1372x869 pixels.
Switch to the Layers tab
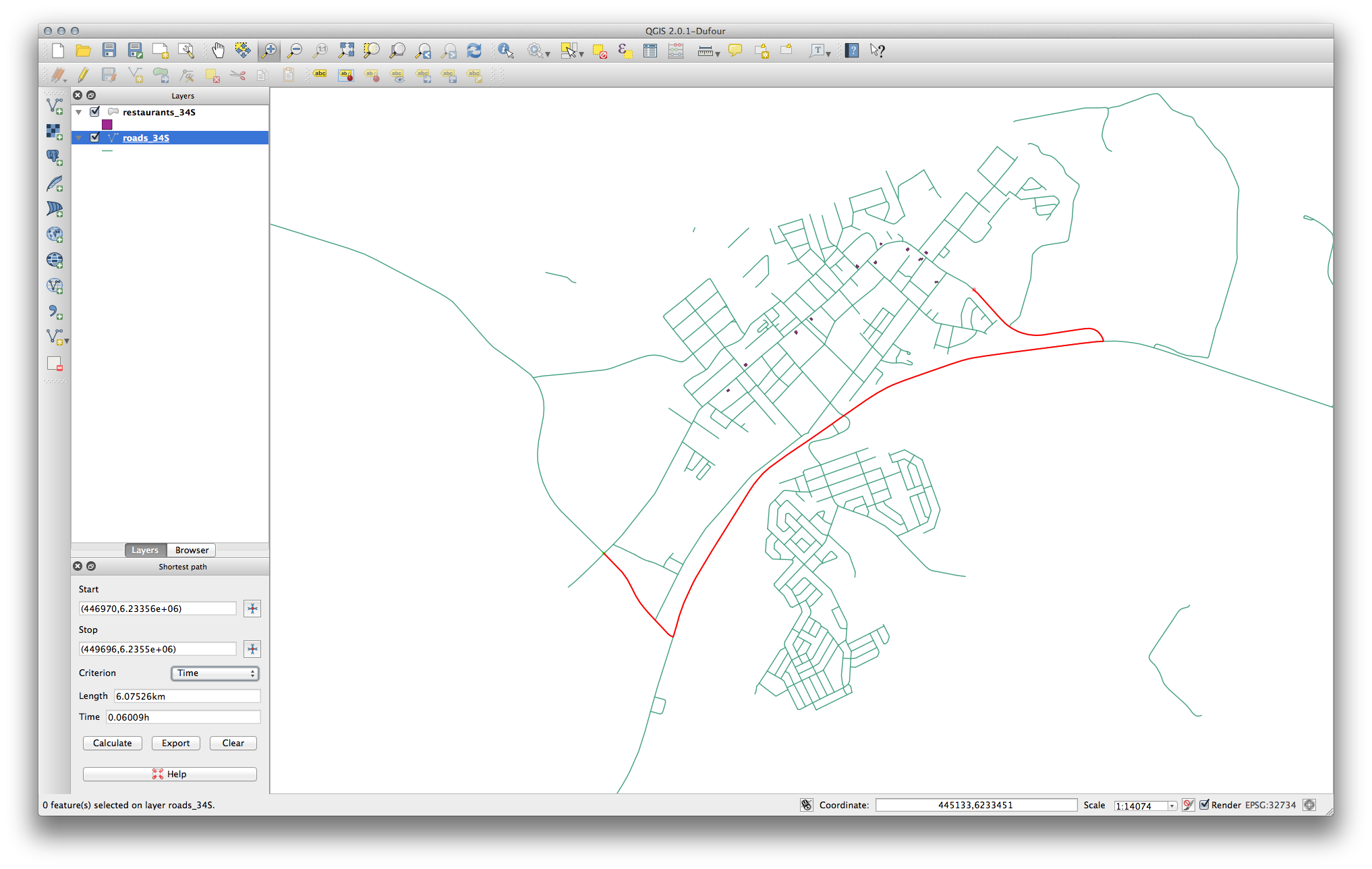[145, 551]
